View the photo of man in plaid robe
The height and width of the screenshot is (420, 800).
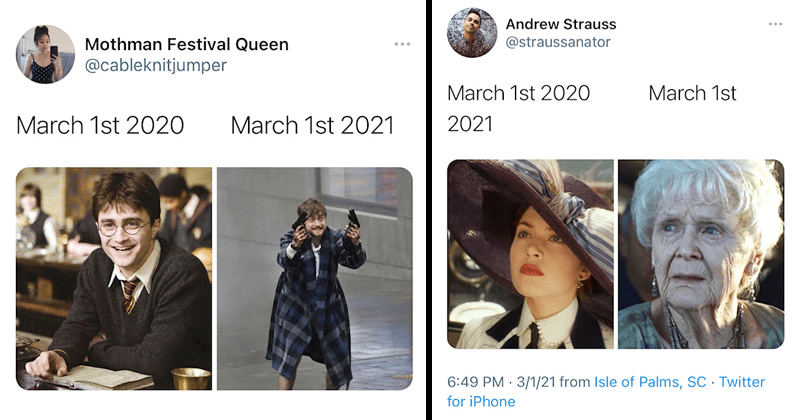314,278
